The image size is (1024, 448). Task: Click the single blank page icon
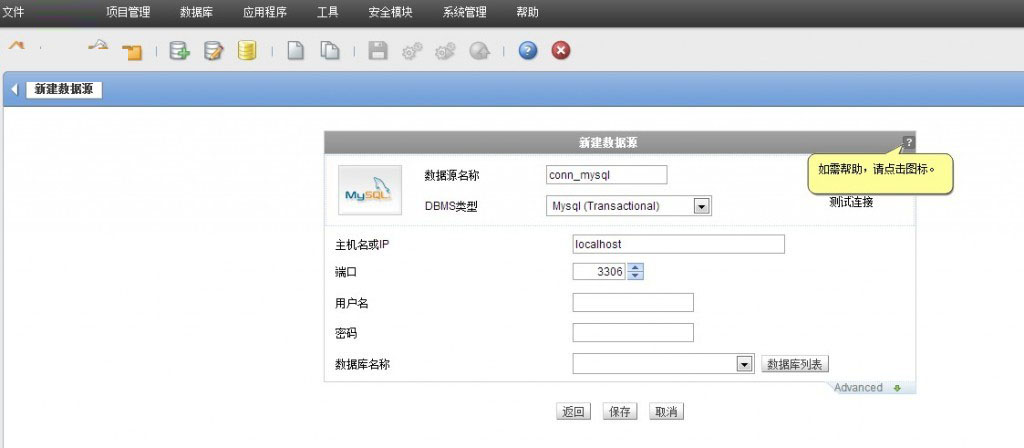296,51
